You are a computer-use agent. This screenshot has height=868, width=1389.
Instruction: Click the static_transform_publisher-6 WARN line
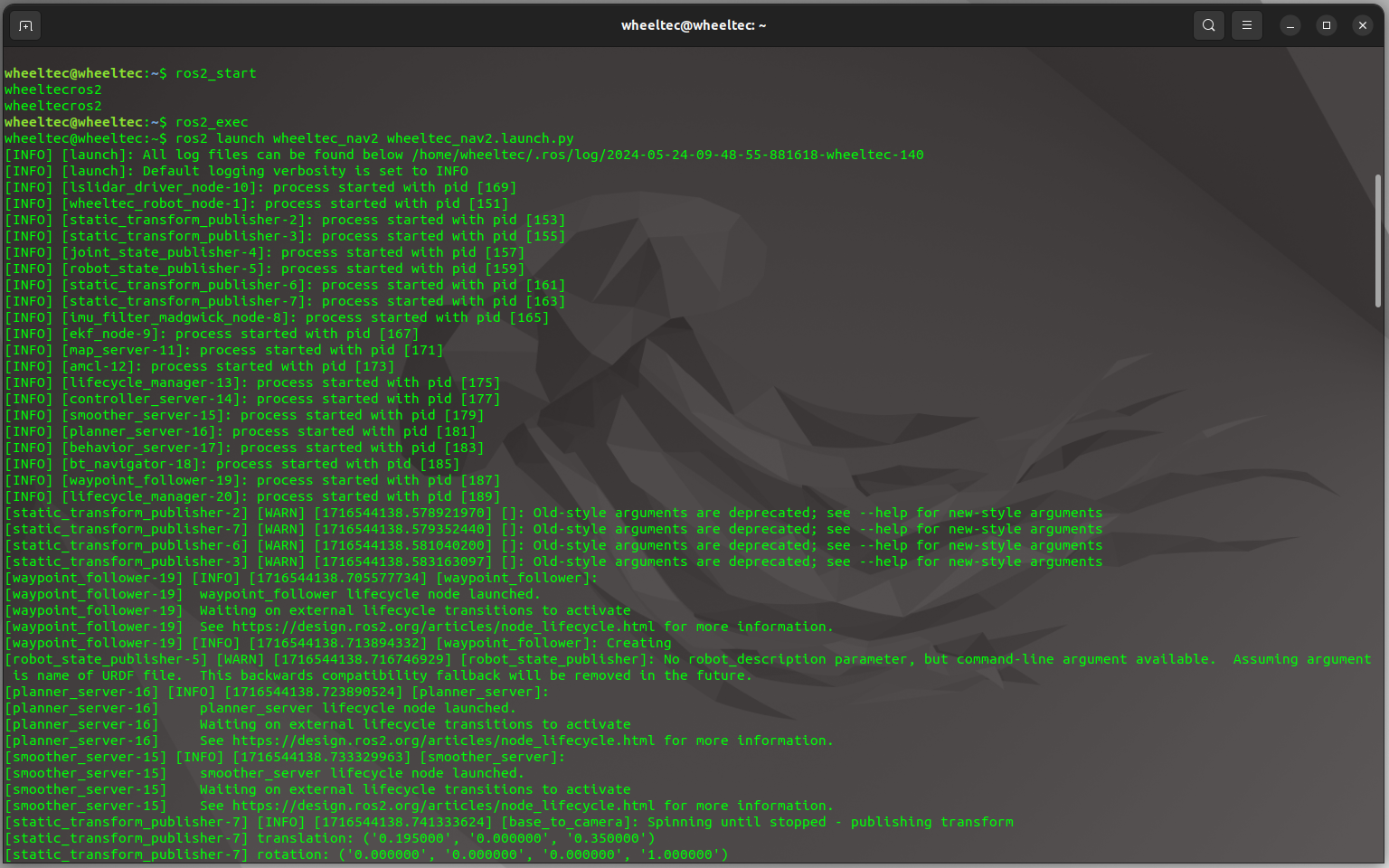coord(553,545)
